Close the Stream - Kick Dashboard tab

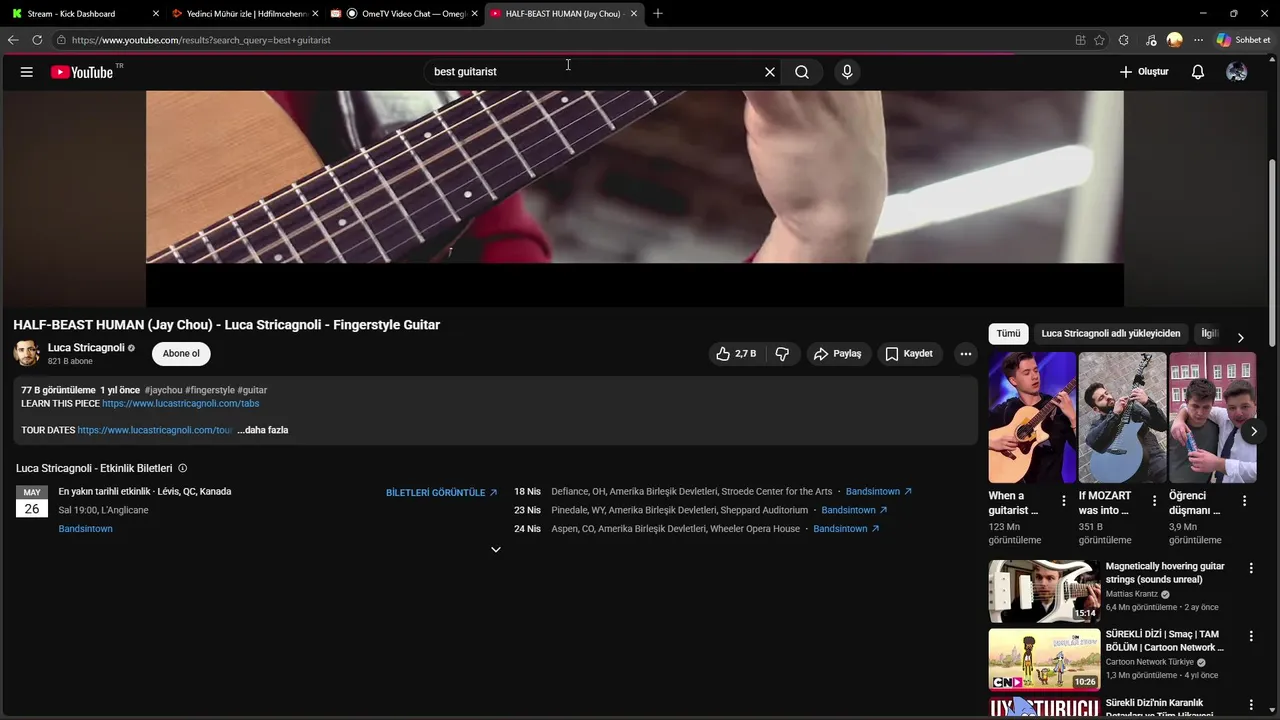click(x=155, y=14)
